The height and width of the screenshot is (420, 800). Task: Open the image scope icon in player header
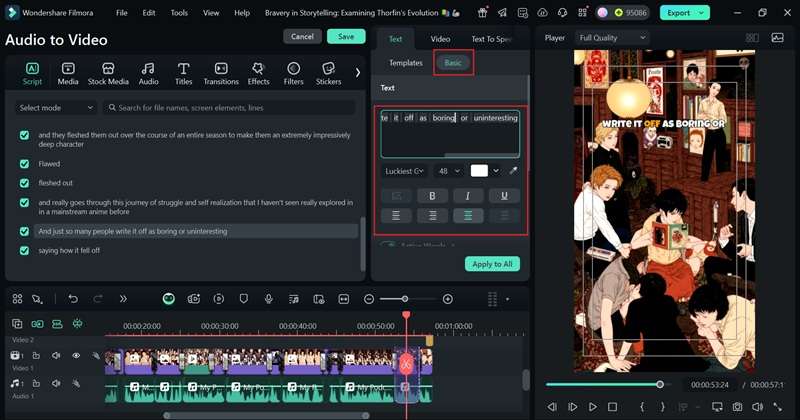778,38
